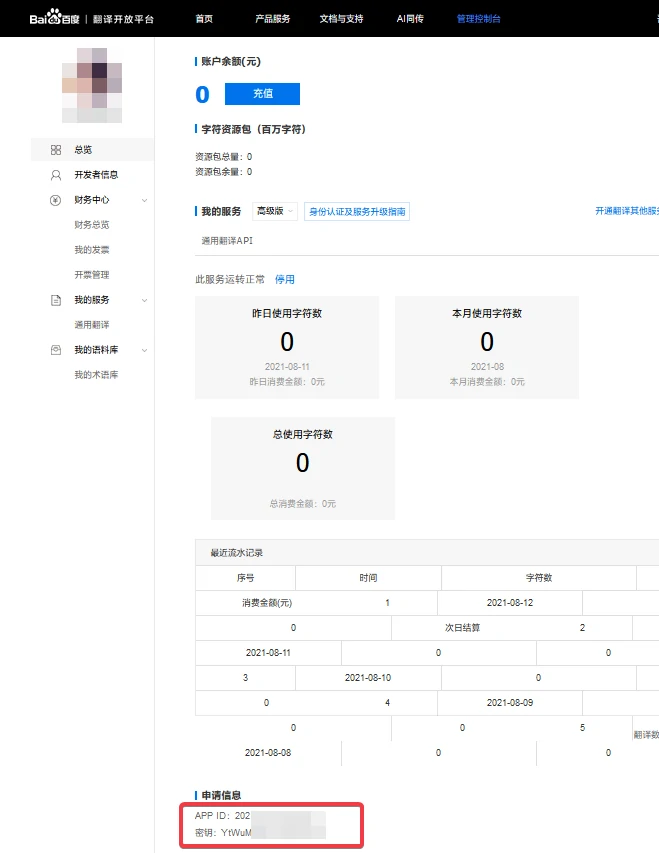This screenshot has width=659, height=853.
Task: Open 开票管理 sidebar sub-item
Action: [92, 275]
